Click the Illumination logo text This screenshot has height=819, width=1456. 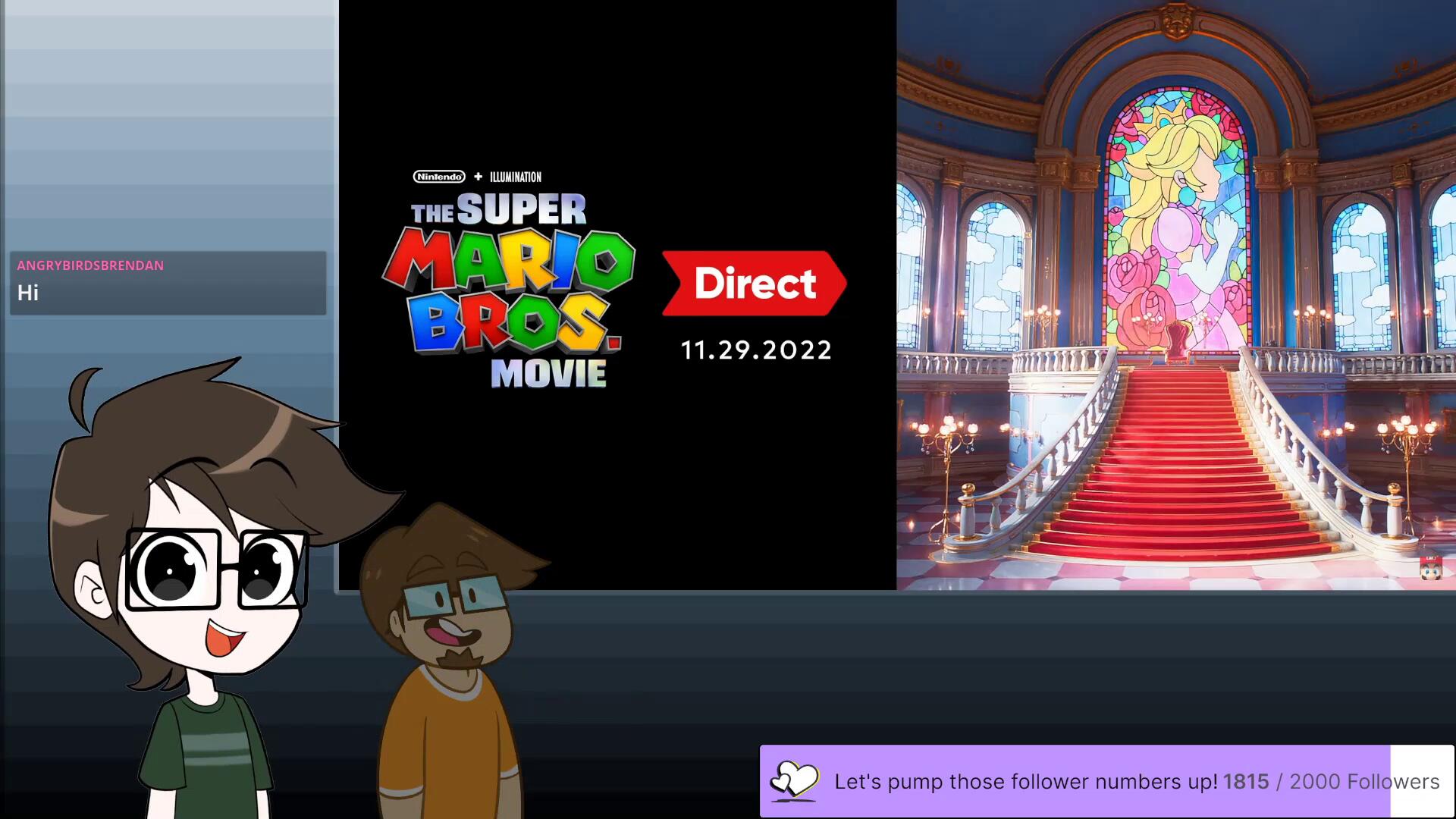[x=516, y=177]
